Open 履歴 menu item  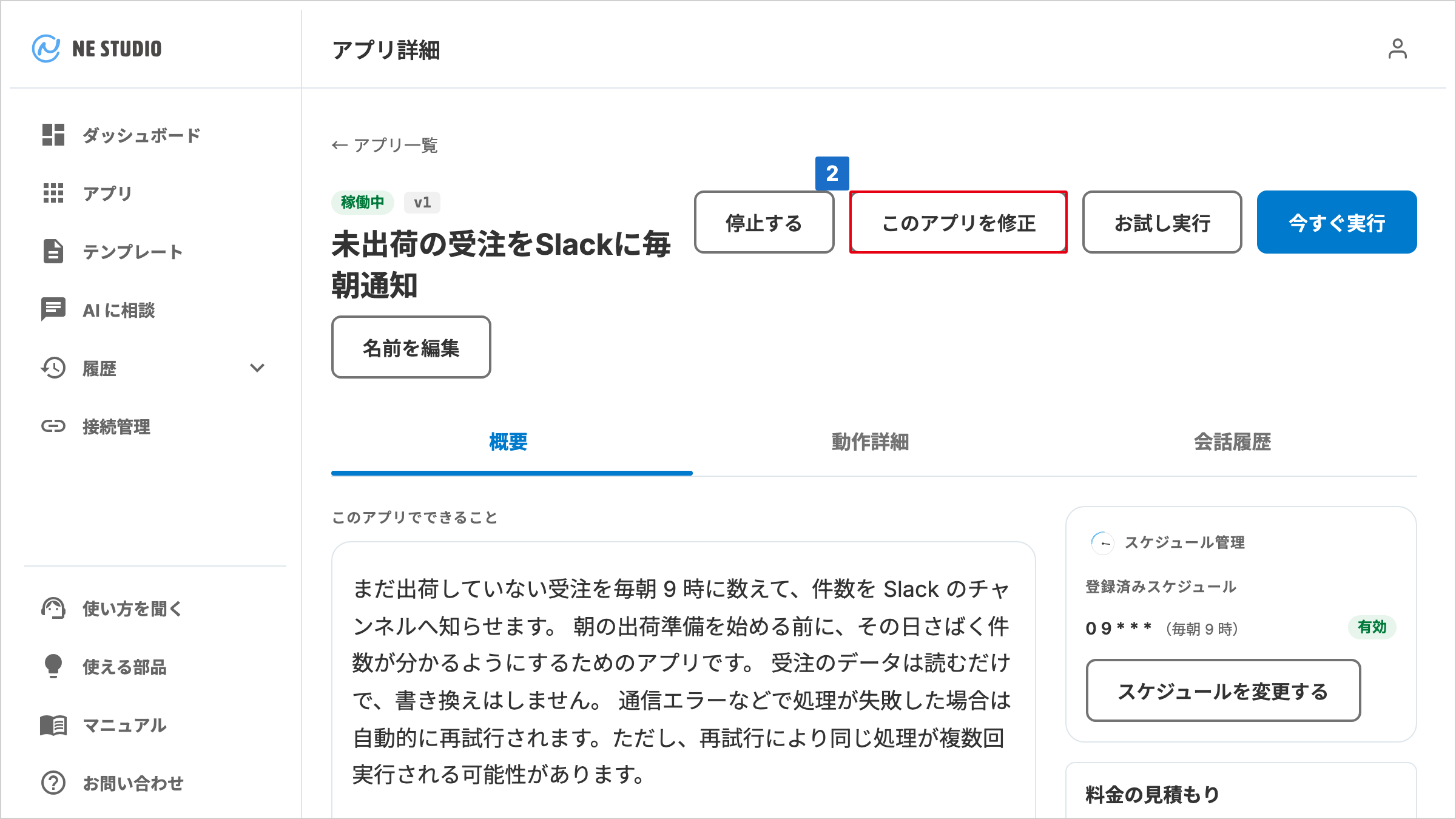[99, 368]
